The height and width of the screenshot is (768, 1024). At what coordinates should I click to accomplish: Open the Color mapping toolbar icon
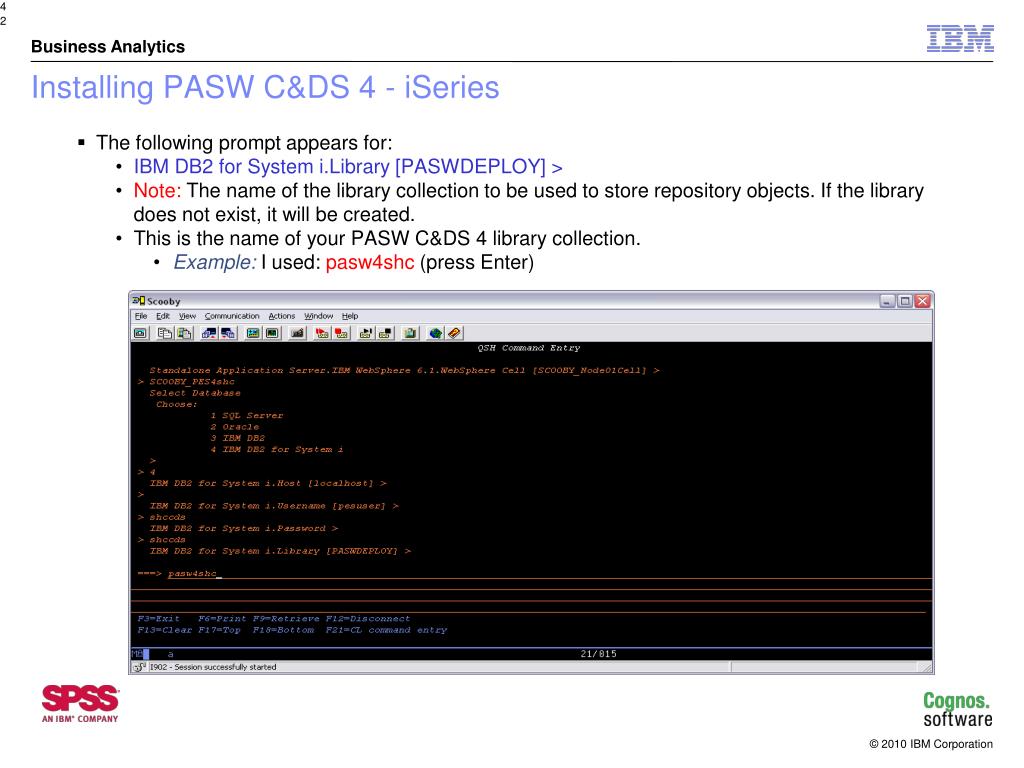pos(272,334)
